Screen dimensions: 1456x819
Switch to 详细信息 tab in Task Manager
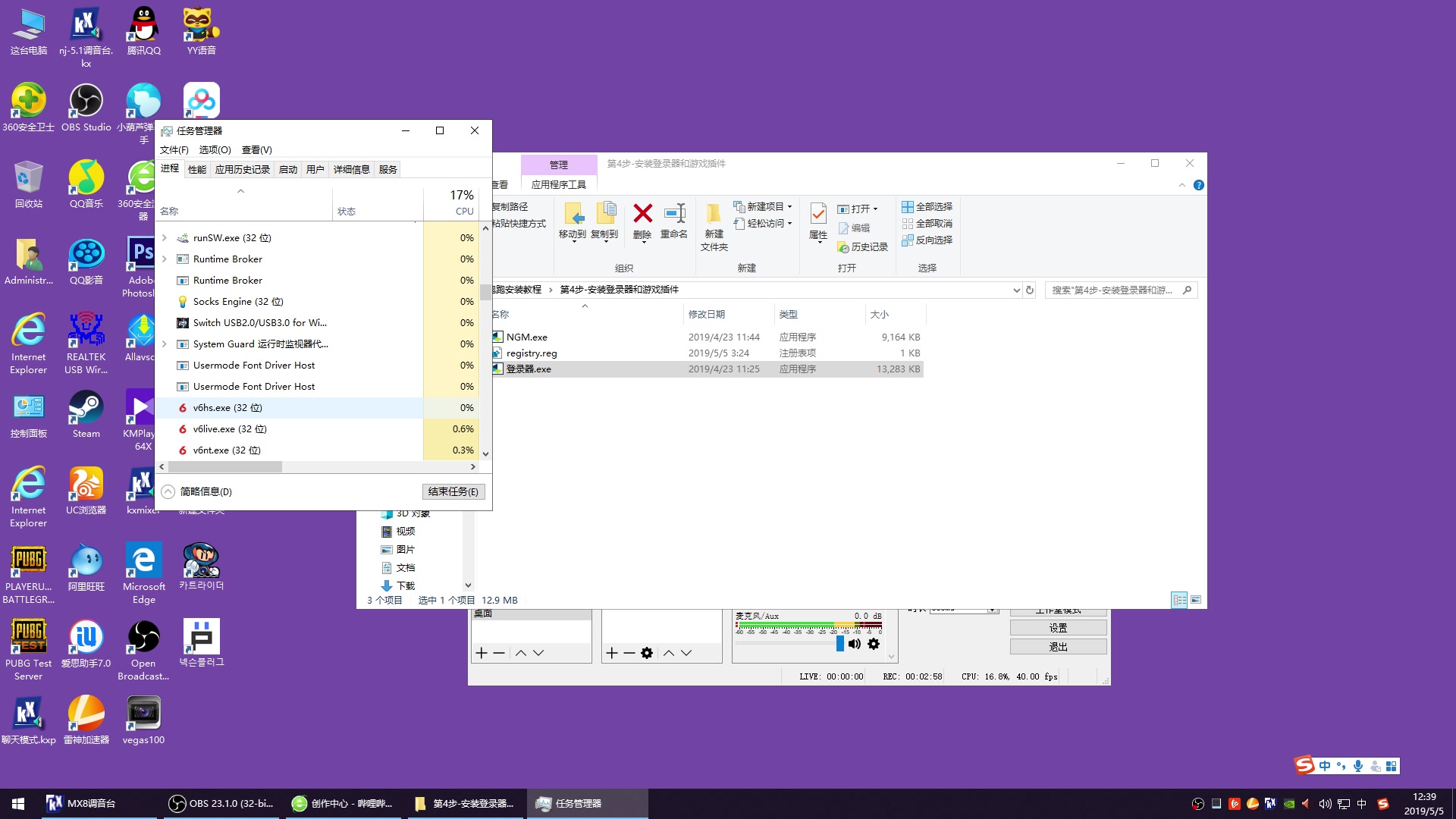pyautogui.click(x=352, y=170)
